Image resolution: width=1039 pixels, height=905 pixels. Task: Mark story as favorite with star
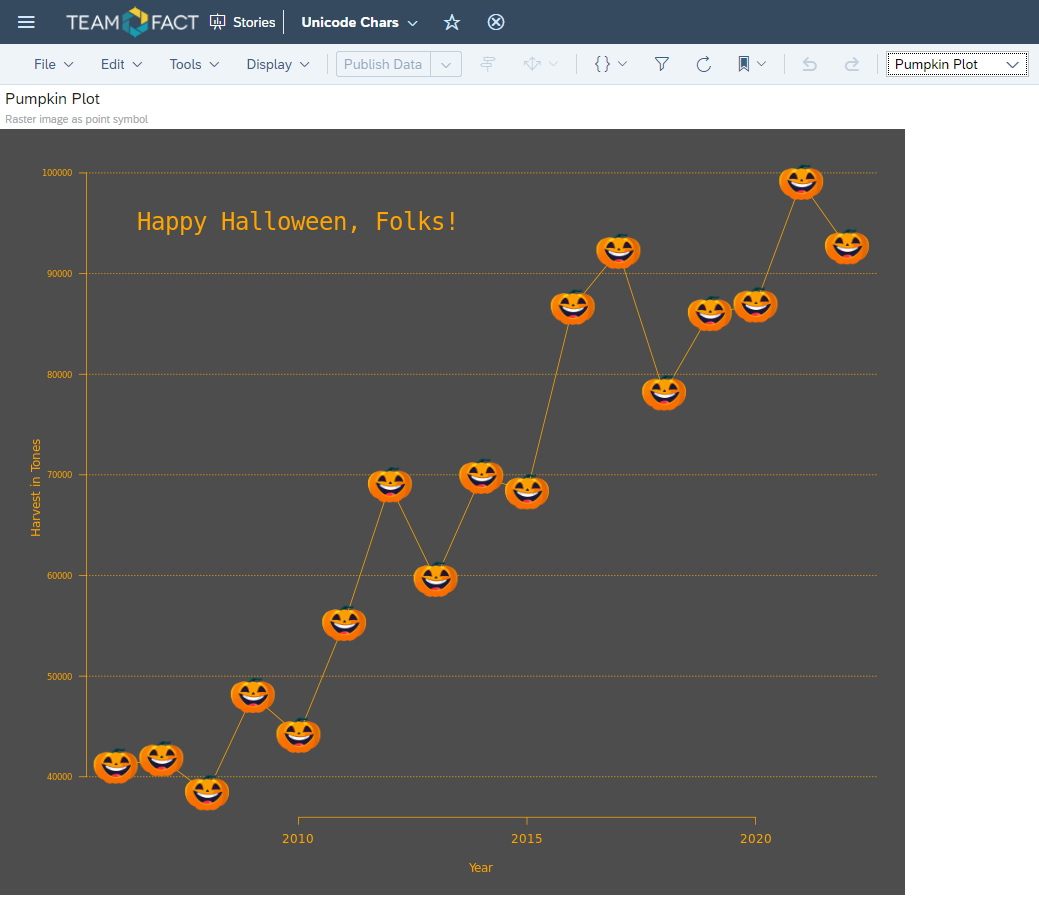pyautogui.click(x=452, y=23)
